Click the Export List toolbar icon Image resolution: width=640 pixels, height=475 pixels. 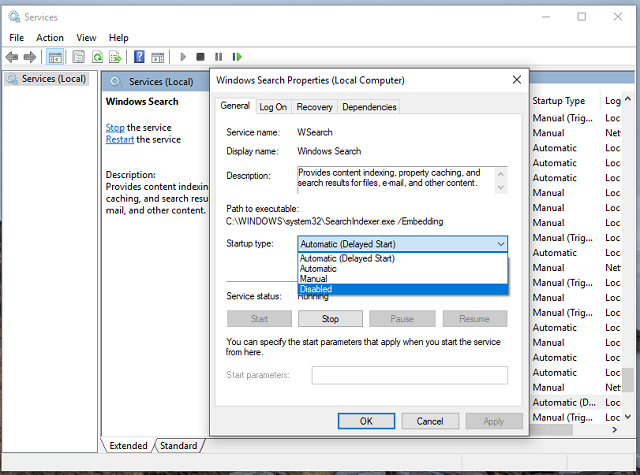[x=116, y=57]
